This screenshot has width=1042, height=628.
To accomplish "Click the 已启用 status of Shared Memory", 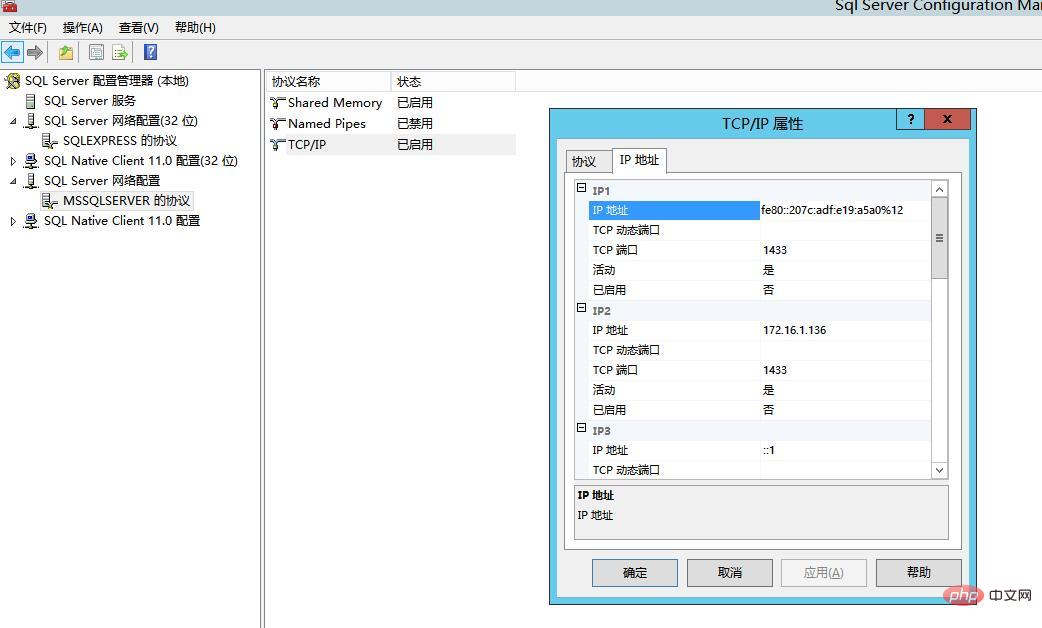I will (x=415, y=103).
